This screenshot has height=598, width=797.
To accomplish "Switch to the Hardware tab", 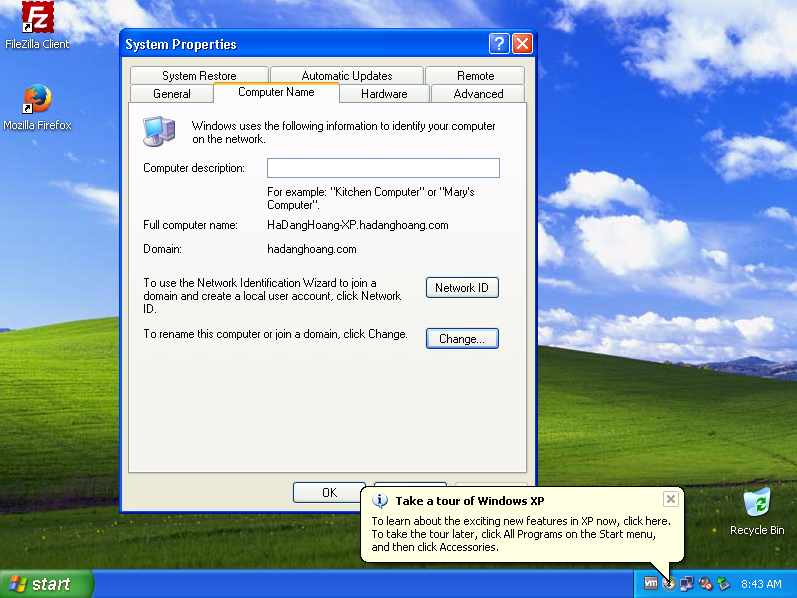I will (x=384, y=94).
